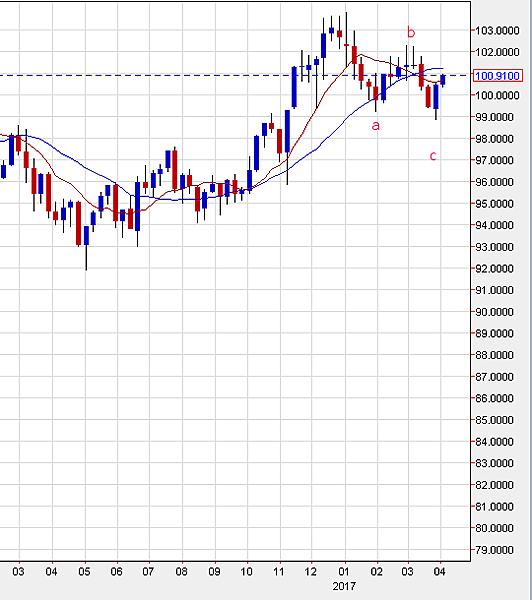Screen dimensions: 532x600
Task: Click the current price label 100.9100
Action: click(x=498, y=76)
